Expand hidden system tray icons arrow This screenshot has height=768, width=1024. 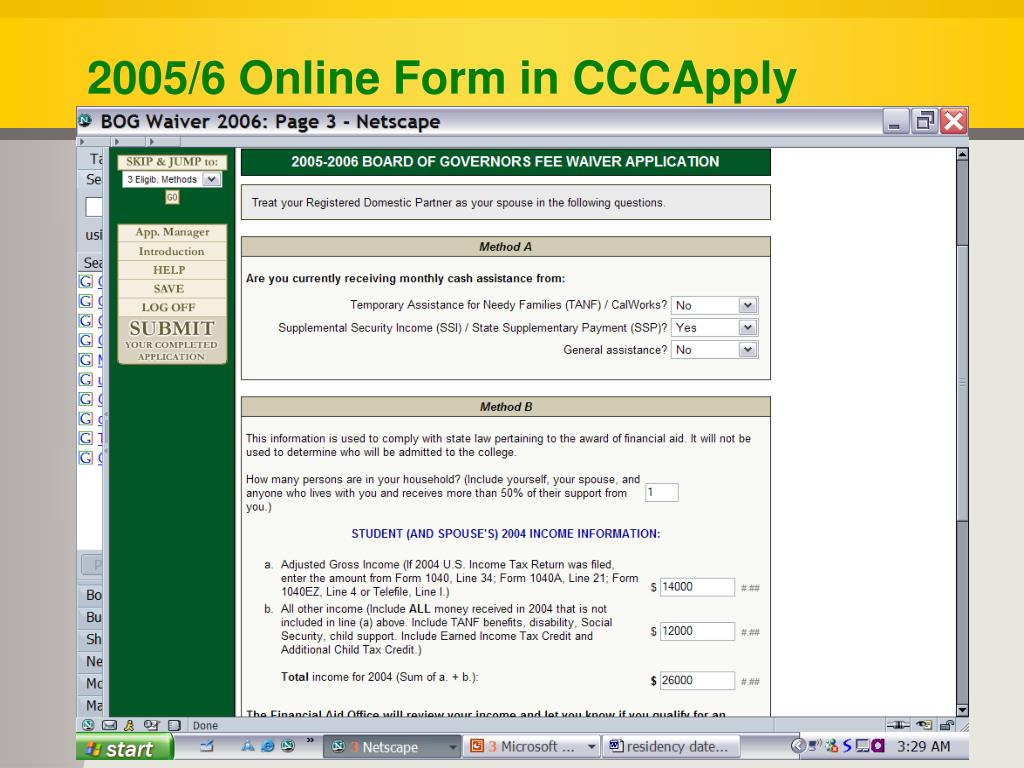point(797,746)
